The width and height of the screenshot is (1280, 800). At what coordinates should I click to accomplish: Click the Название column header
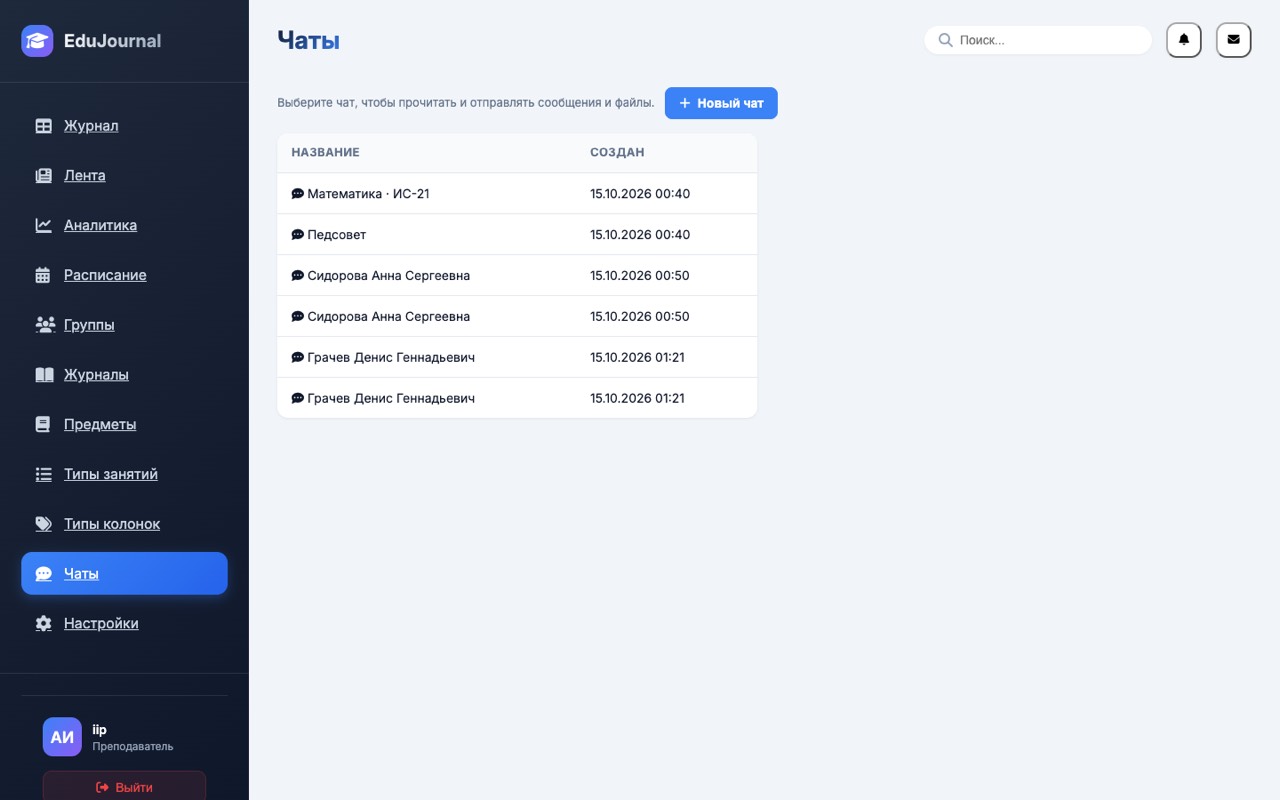tap(325, 153)
